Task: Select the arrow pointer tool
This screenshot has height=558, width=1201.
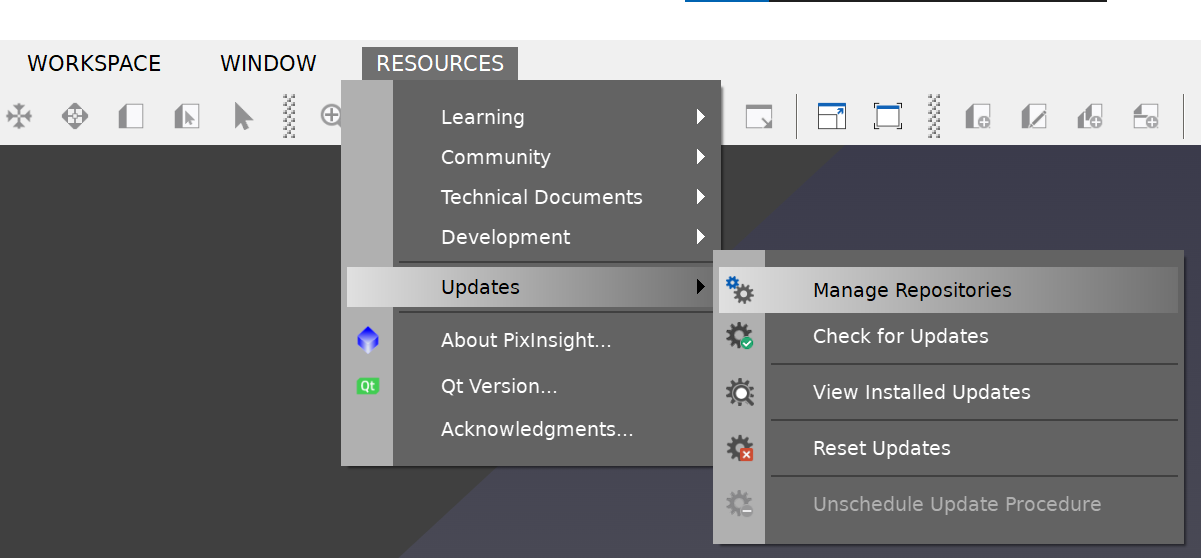Action: click(243, 116)
